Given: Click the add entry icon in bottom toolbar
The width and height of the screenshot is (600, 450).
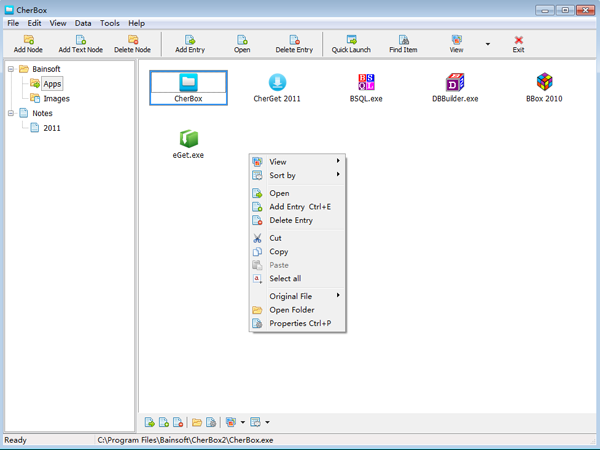Looking at the screenshot, I should [164, 422].
